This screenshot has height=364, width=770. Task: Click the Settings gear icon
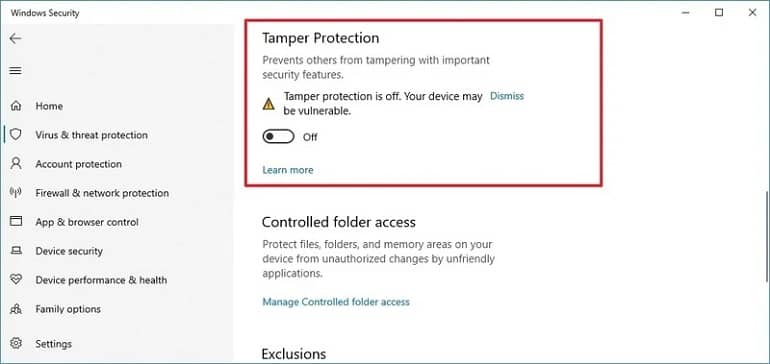tap(16, 343)
